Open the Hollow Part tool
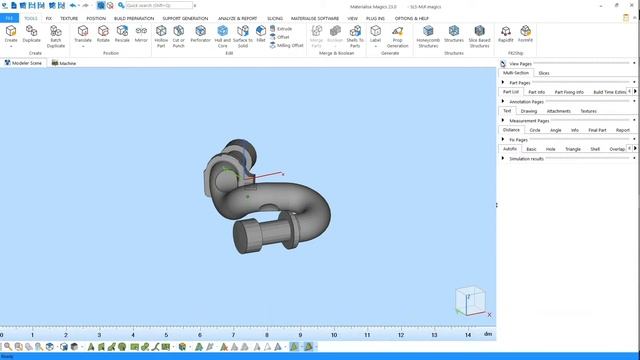Screen dimensions: 640x360 tap(161, 36)
